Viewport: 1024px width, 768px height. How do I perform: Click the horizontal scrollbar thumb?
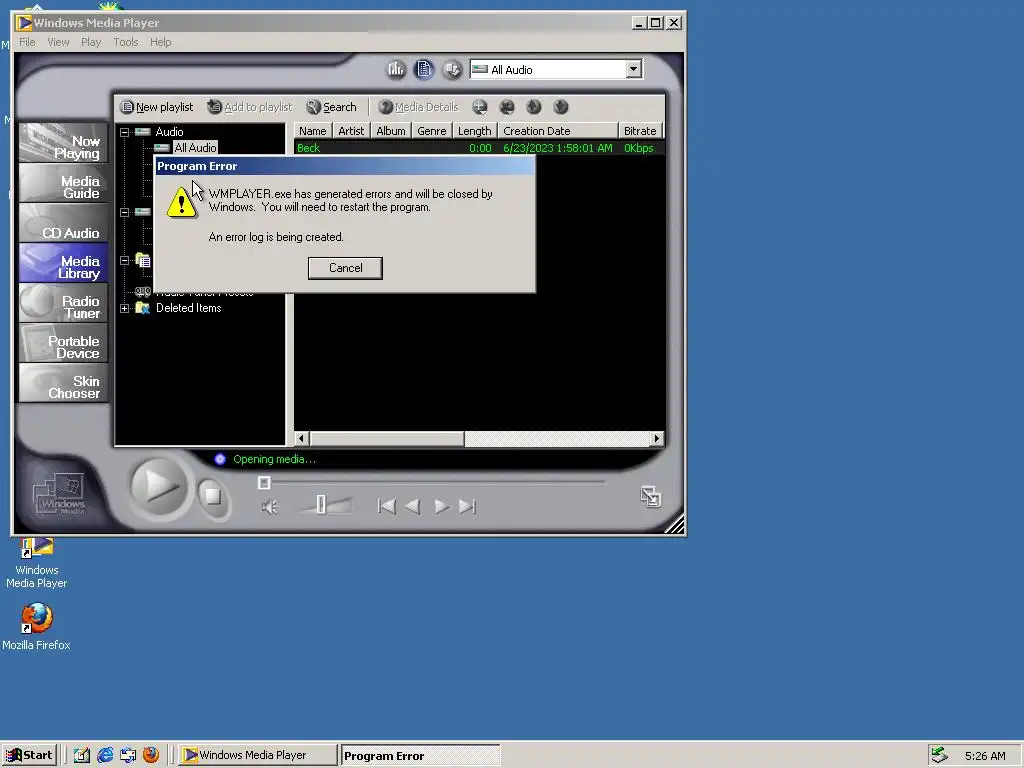click(x=387, y=439)
